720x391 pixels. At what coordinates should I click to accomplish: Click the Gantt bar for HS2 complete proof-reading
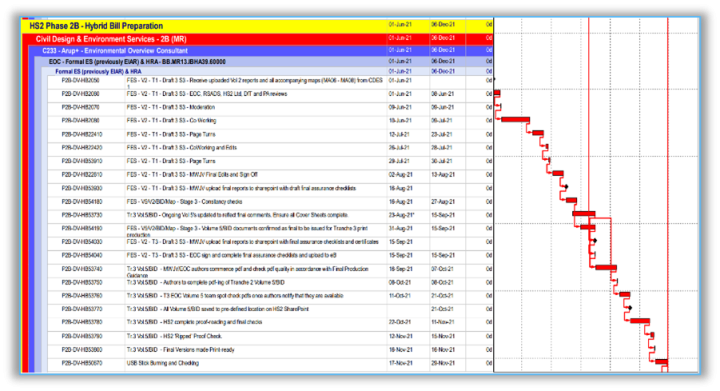coord(640,320)
